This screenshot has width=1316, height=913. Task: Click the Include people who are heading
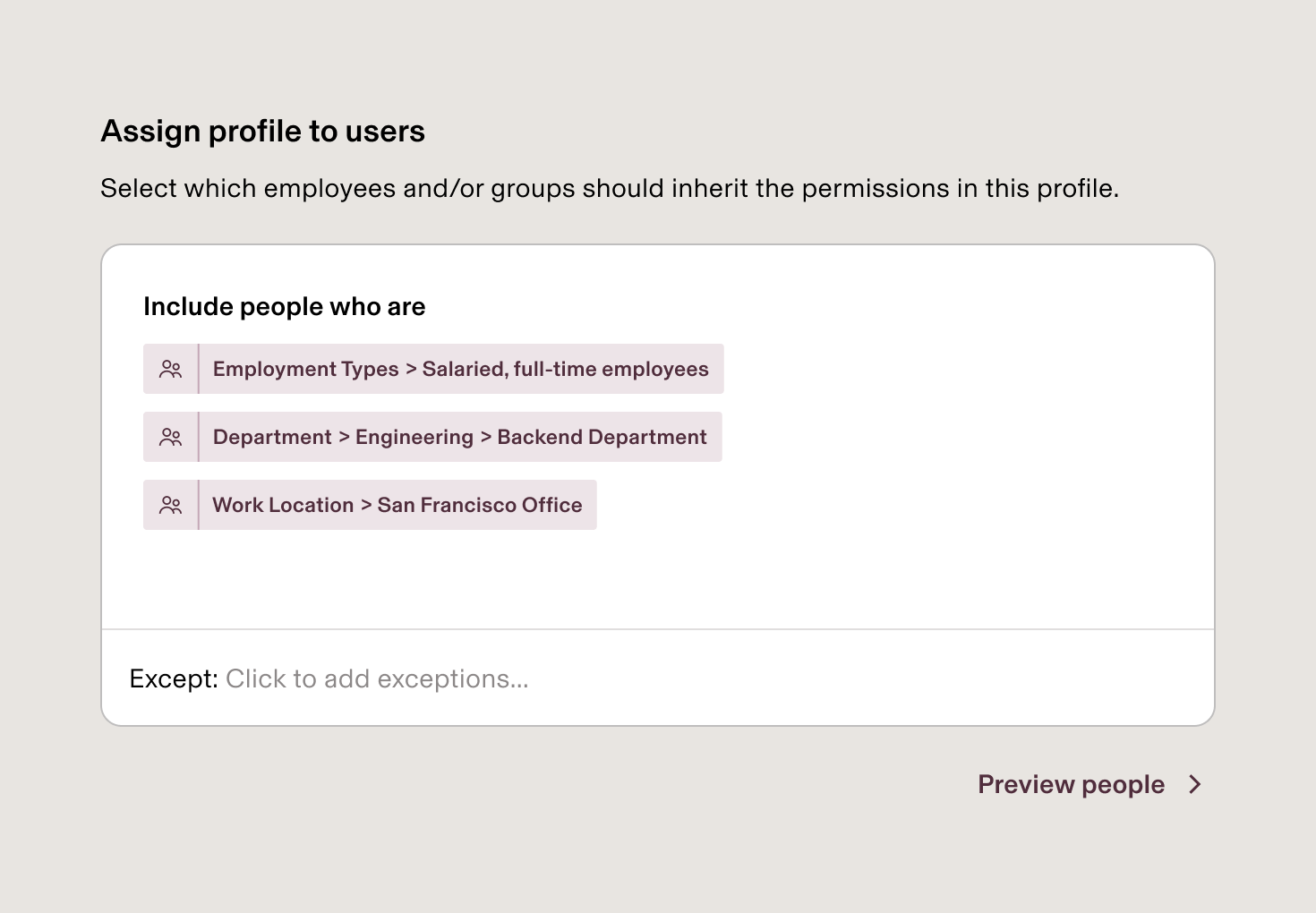click(x=284, y=306)
